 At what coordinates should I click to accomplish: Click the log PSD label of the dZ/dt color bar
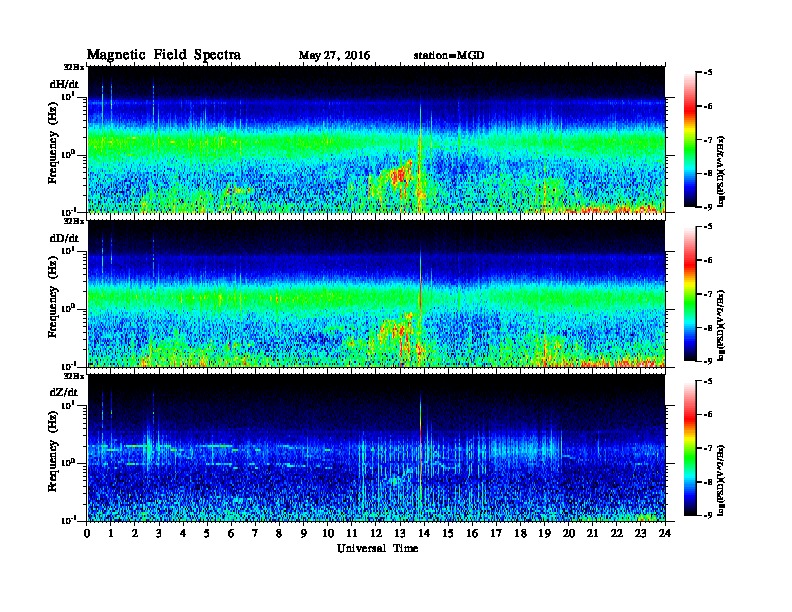(722, 480)
